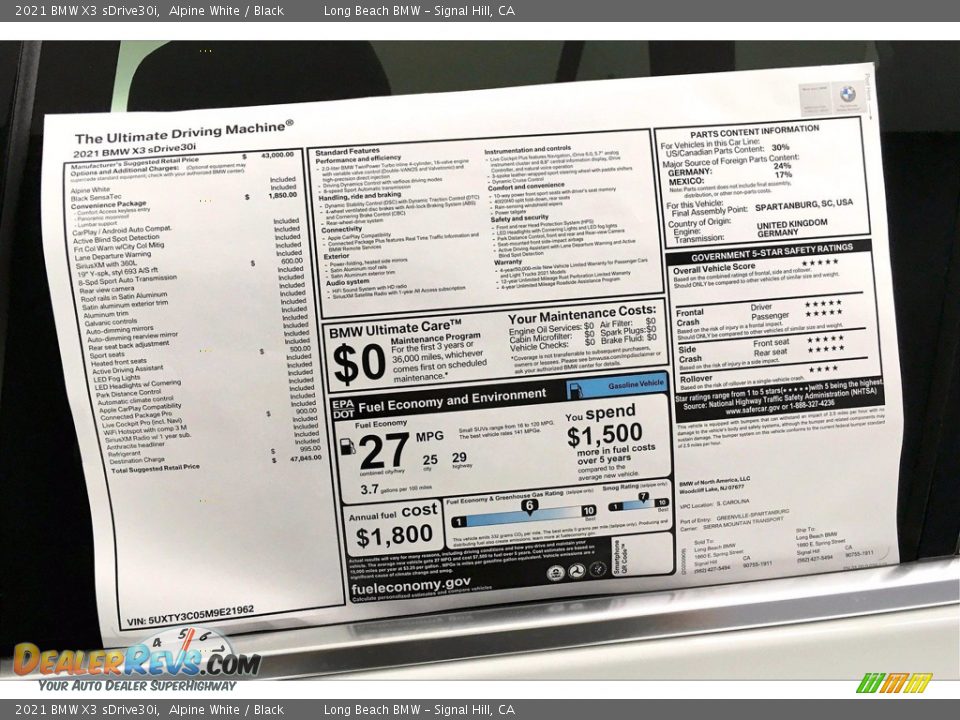Click the Greenhouse Gas Rating marker showing 6
The height and width of the screenshot is (720, 960).
[x=530, y=506]
